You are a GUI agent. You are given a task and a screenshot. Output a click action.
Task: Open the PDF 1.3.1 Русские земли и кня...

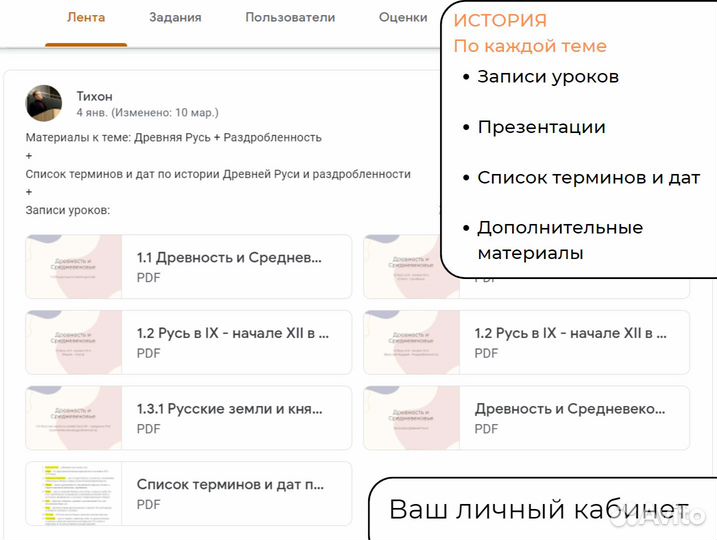[x=188, y=418]
